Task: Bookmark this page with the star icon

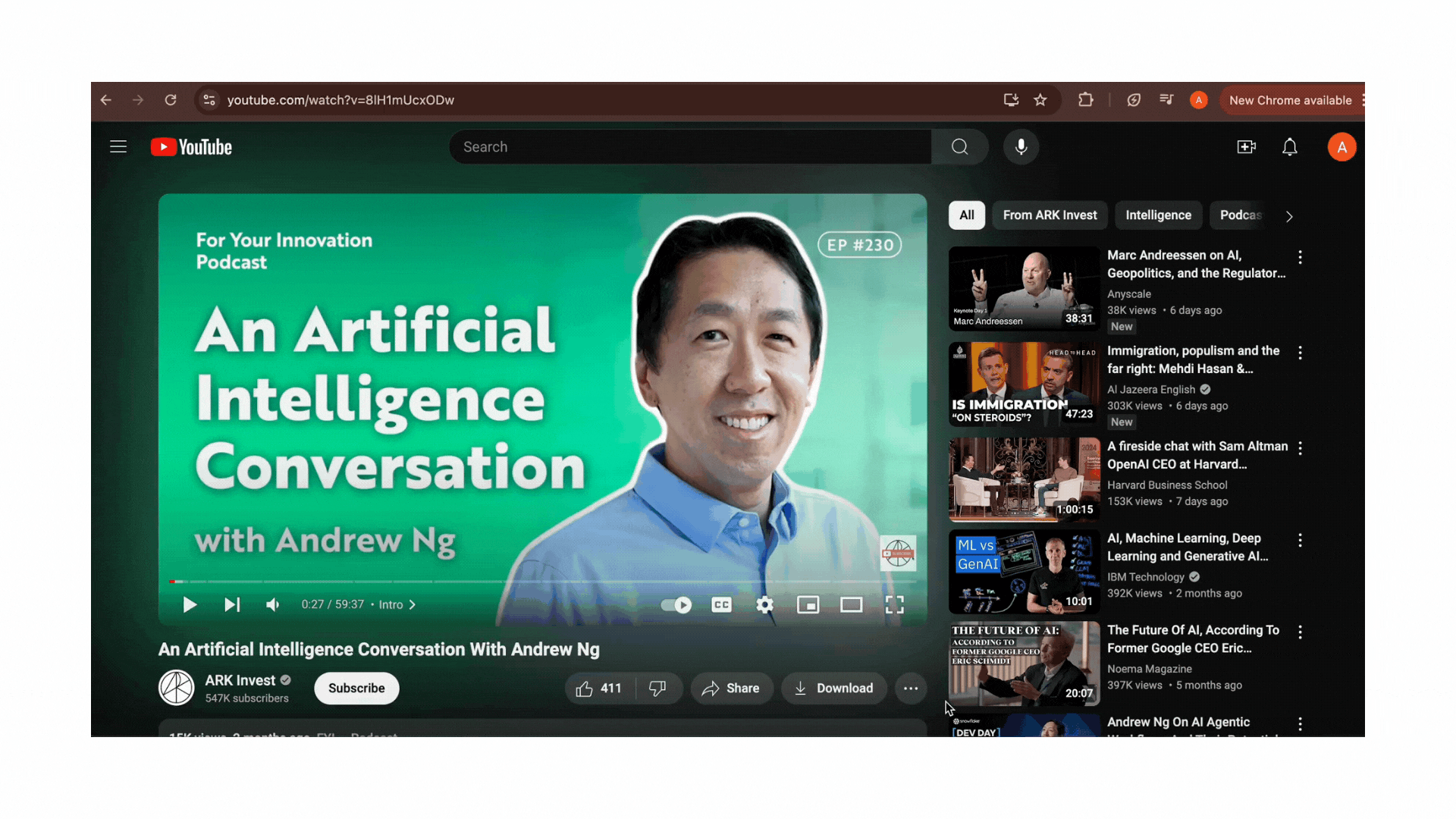Action: (x=1040, y=100)
